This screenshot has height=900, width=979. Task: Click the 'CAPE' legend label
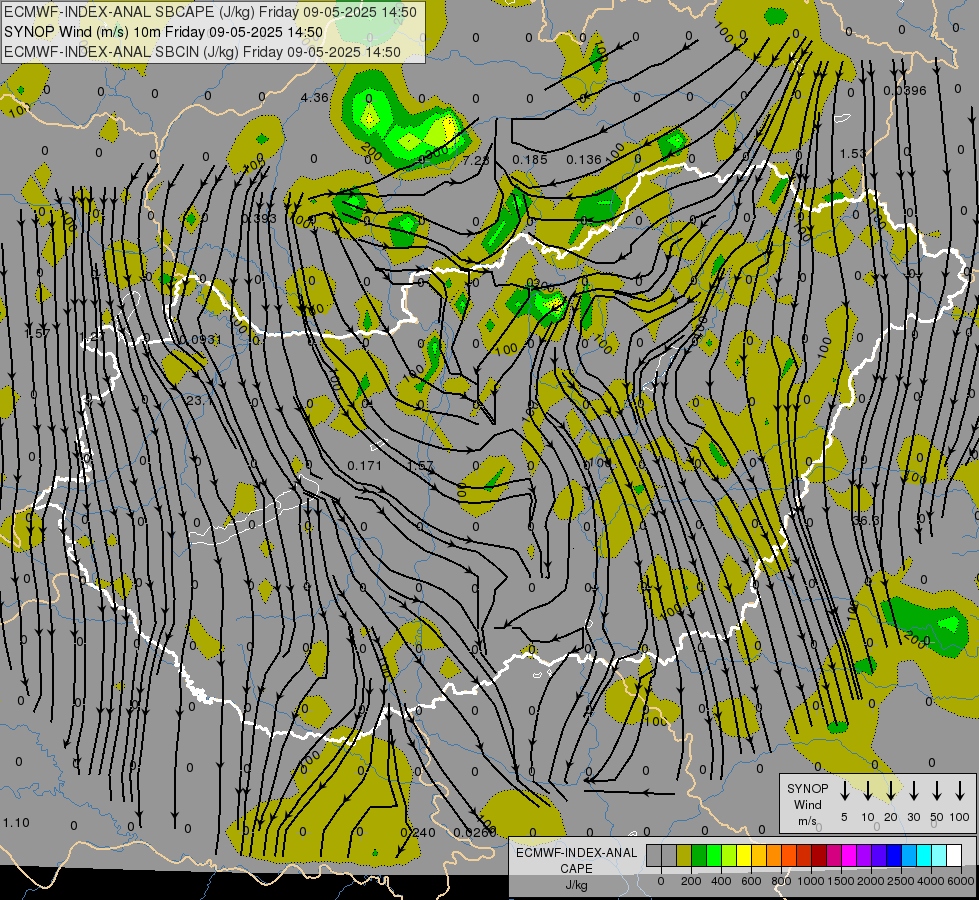[576, 869]
